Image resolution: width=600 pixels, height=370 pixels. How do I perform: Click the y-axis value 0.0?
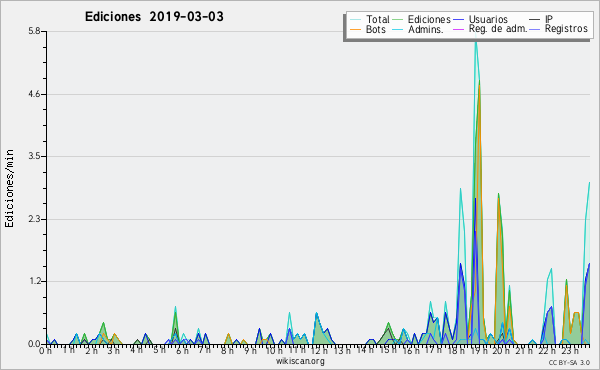pyautogui.click(x=34, y=344)
